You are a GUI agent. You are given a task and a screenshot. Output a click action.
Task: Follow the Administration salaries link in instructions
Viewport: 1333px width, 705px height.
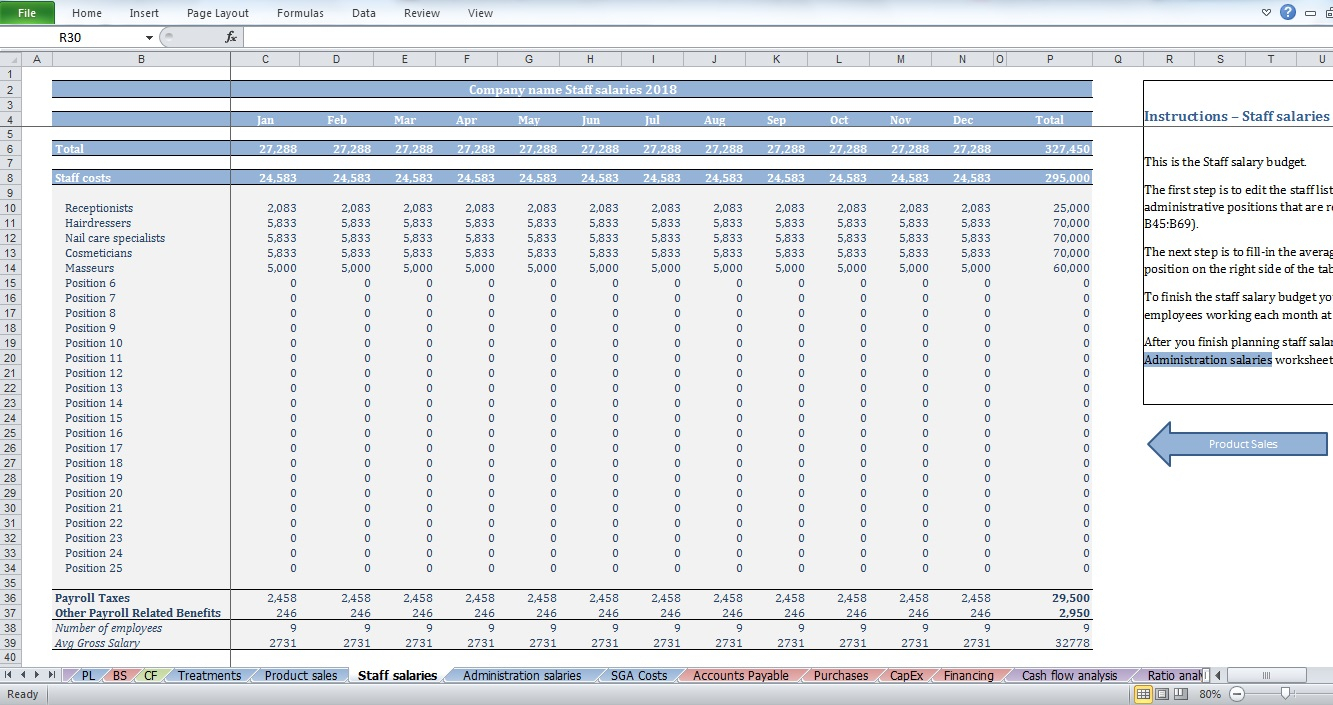click(1207, 360)
